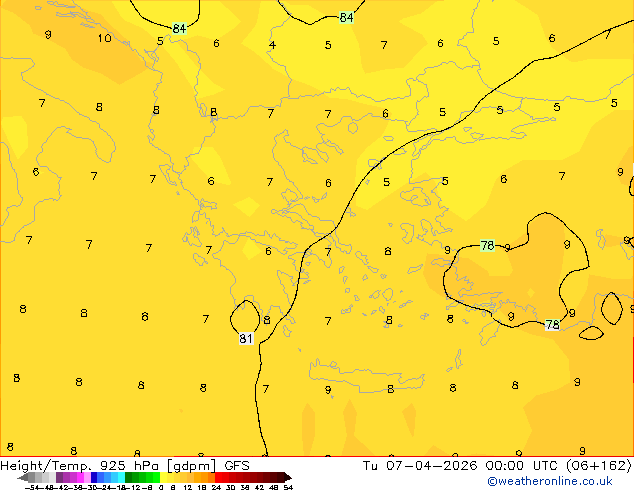Viewport: 634px width, 490px height.
Task: Click the lone 4 temperature value
Action: [272, 45]
